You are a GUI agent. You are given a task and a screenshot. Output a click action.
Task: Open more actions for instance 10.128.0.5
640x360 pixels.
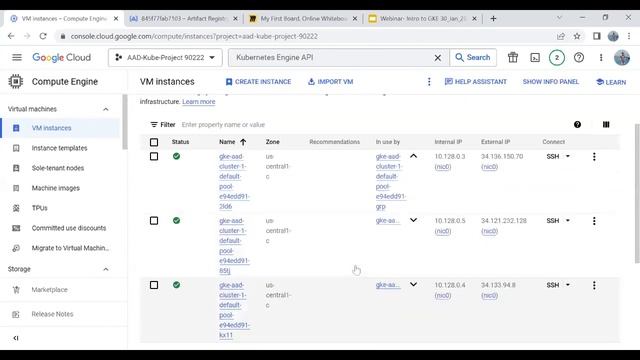pos(594,221)
